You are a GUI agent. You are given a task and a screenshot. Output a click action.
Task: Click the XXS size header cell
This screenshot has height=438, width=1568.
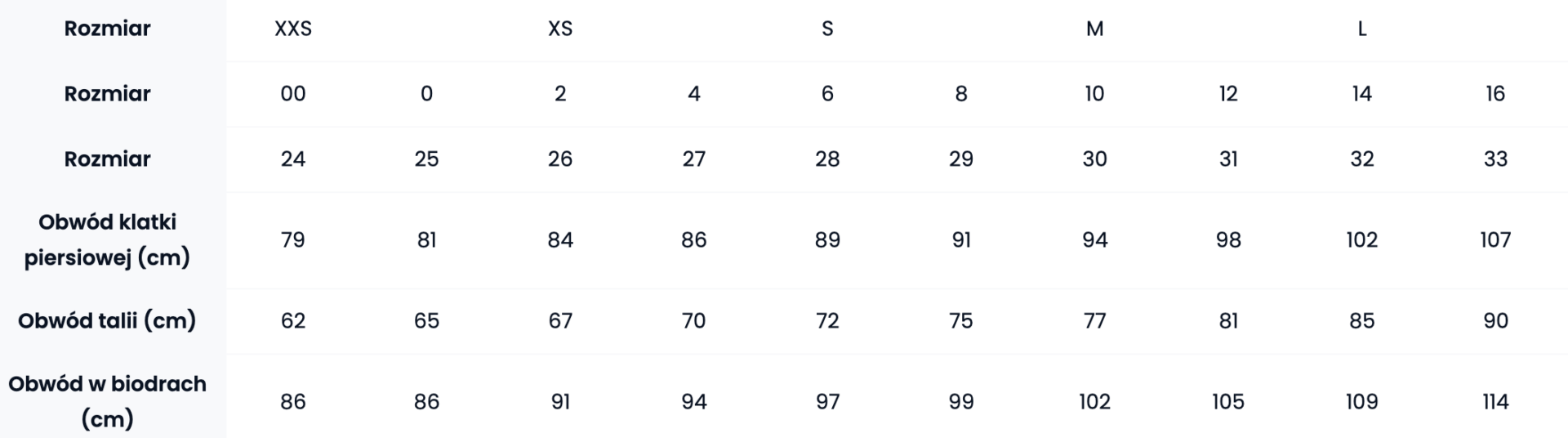[293, 29]
